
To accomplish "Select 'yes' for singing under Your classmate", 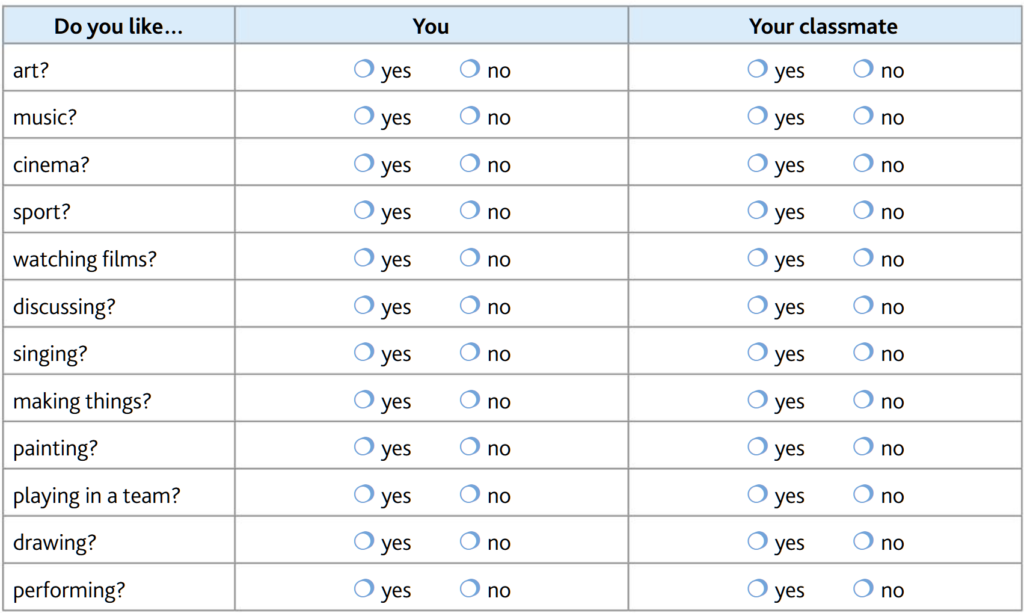I will (758, 352).
